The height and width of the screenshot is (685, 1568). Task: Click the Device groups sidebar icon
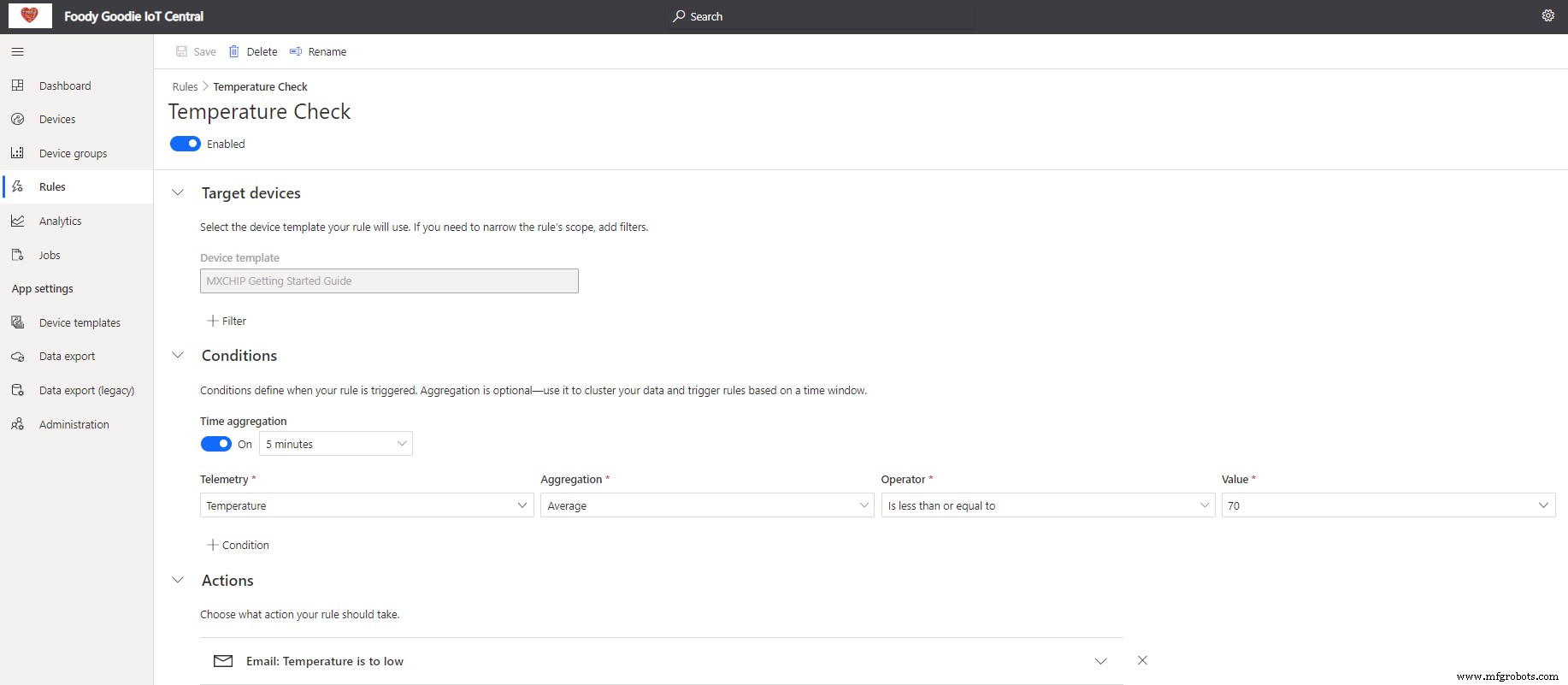(x=17, y=153)
